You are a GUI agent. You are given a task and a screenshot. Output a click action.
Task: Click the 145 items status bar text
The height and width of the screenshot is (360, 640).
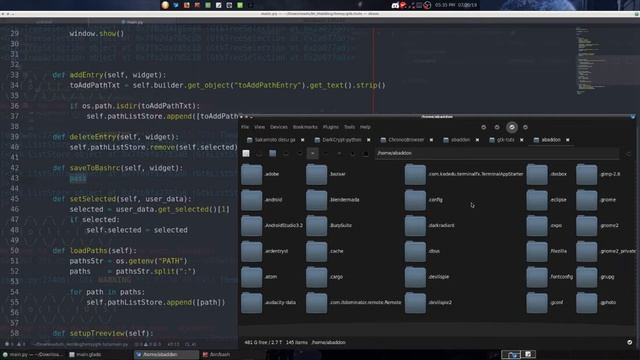point(297,343)
